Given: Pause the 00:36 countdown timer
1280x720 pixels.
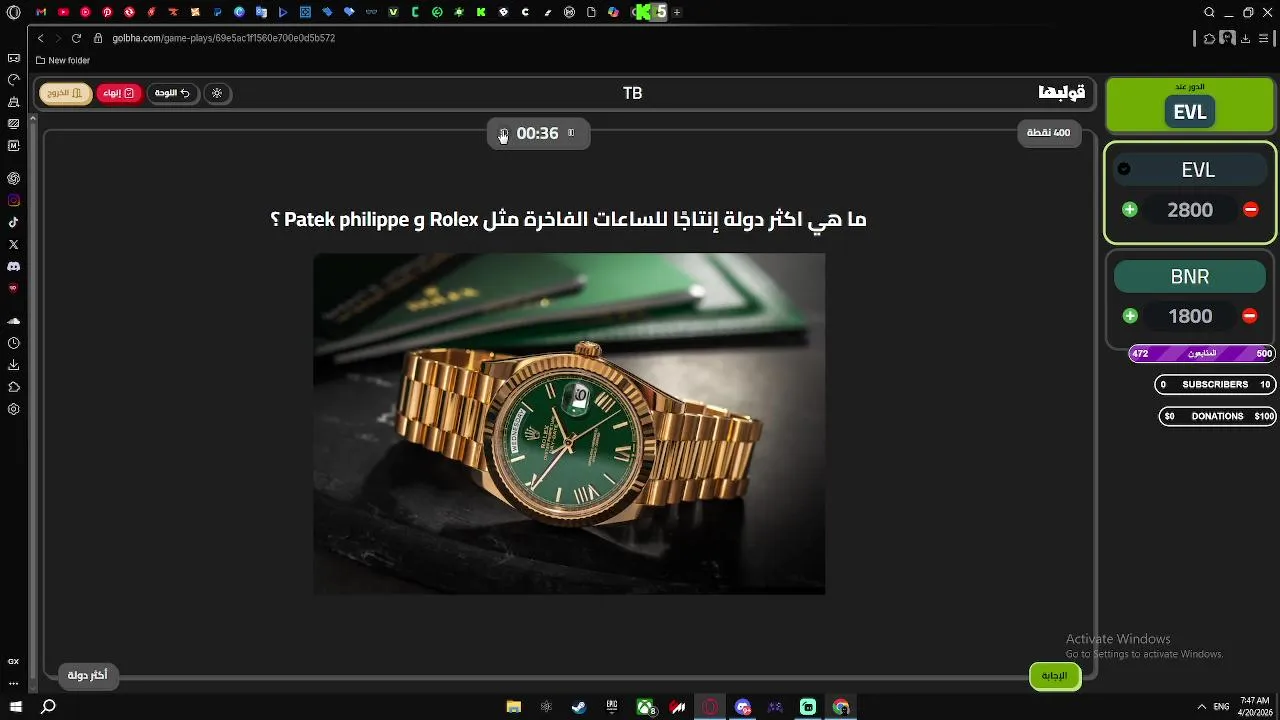Looking at the screenshot, I should (x=571, y=133).
